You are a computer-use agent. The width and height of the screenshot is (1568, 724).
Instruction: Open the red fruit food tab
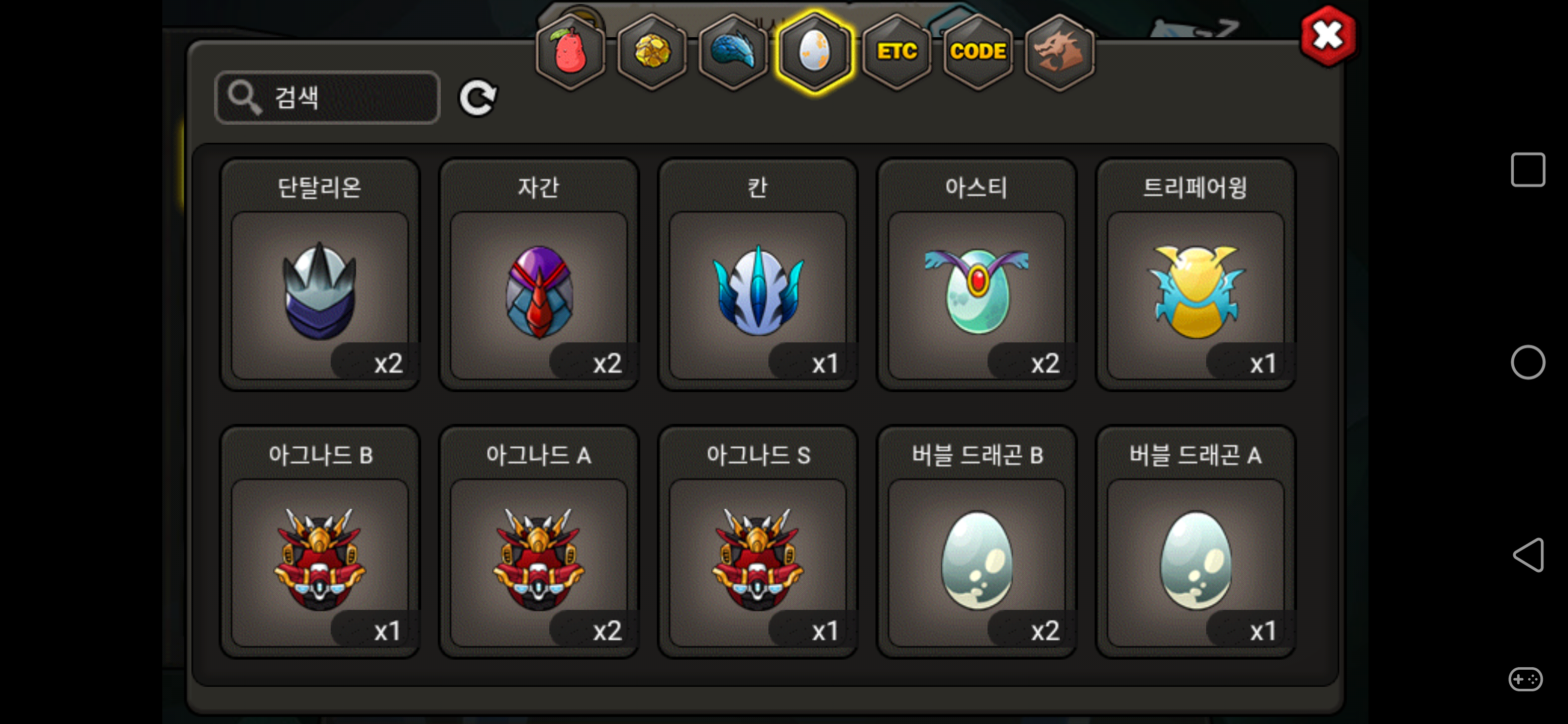tap(570, 52)
